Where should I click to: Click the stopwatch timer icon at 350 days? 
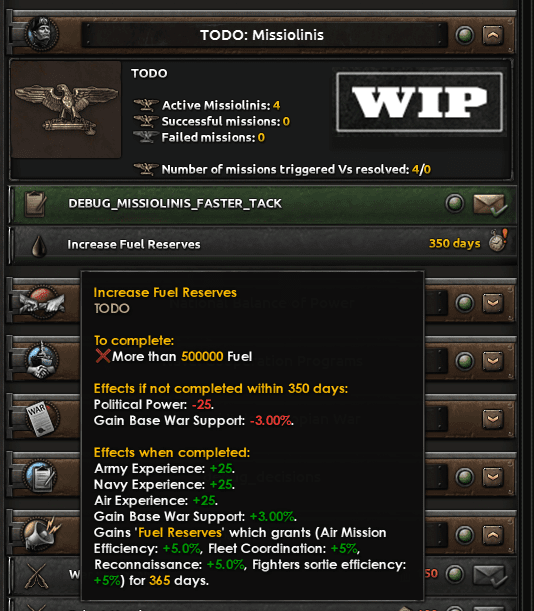tap(499, 241)
